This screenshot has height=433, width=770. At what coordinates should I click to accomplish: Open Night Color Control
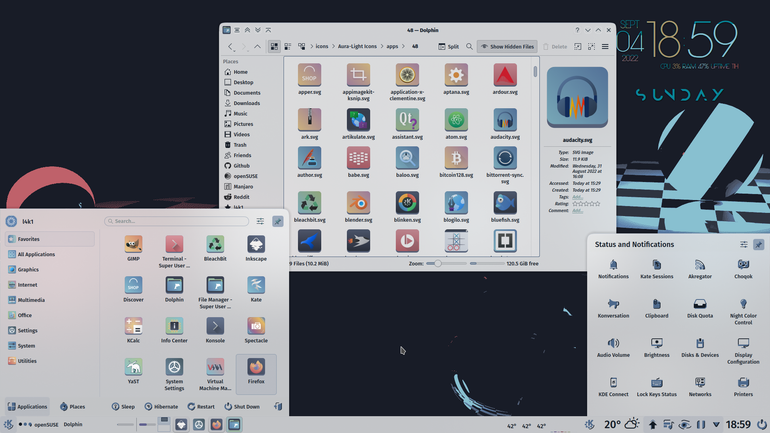click(x=743, y=311)
